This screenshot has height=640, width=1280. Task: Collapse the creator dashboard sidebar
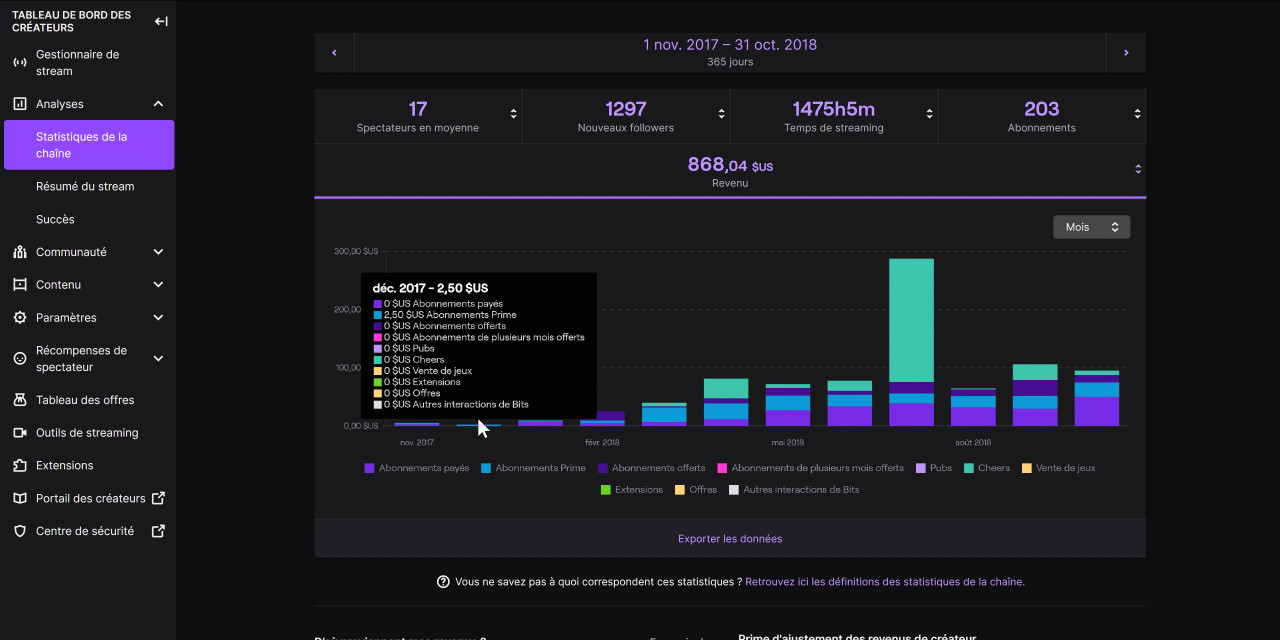click(161, 21)
